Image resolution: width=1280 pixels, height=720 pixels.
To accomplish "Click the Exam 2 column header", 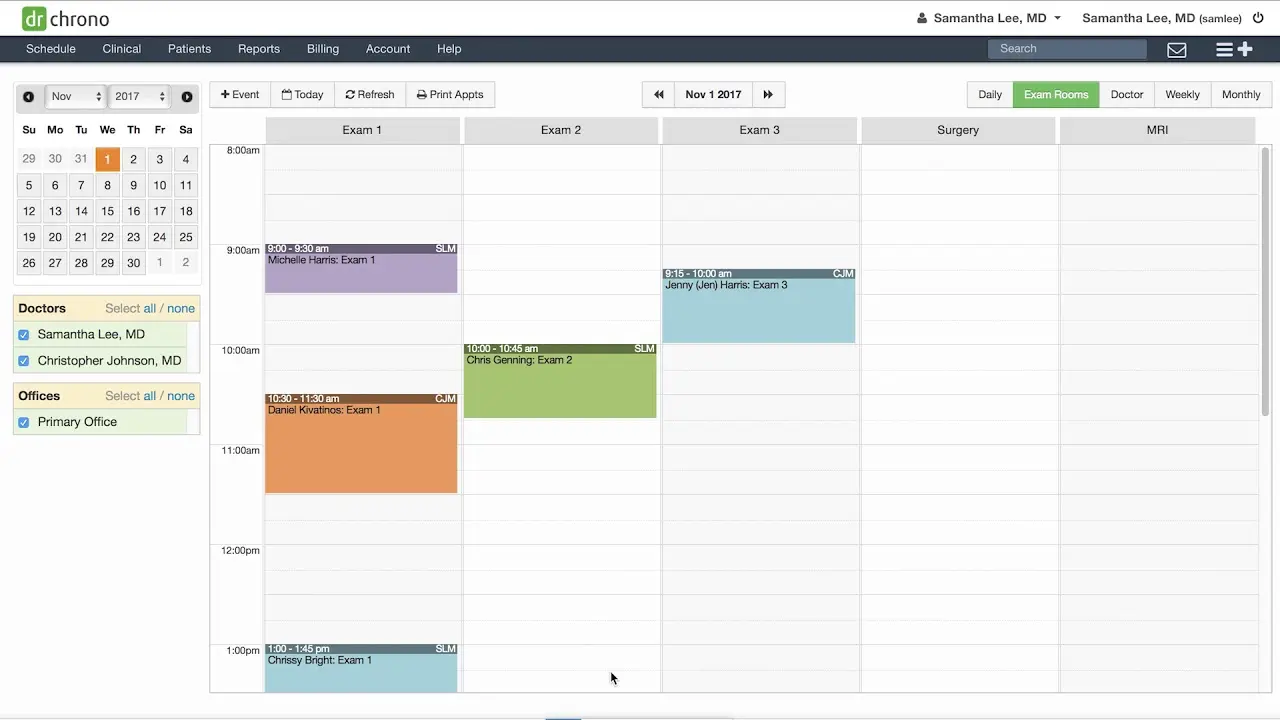I will pyautogui.click(x=561, y=130).
